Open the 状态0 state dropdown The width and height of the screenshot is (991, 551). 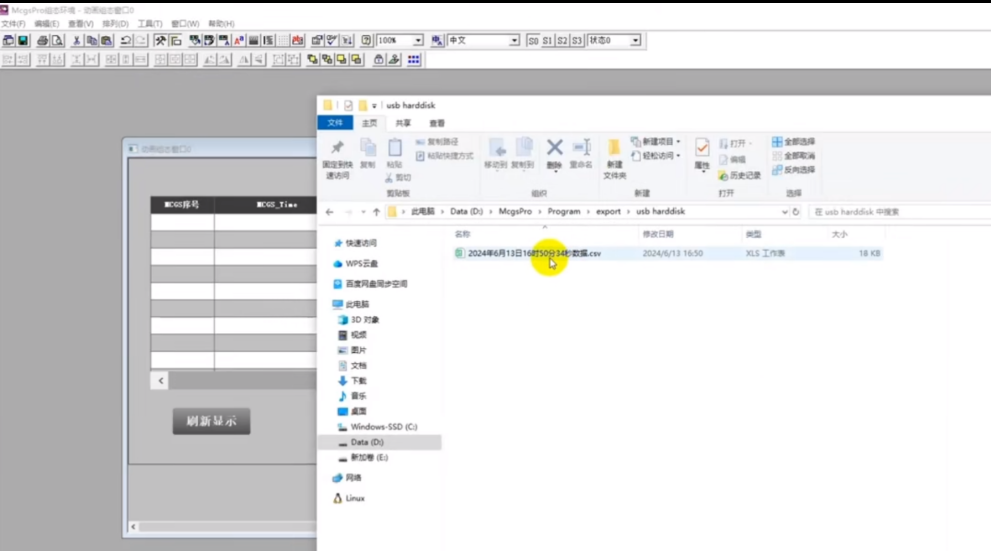[x=636, y=41]
